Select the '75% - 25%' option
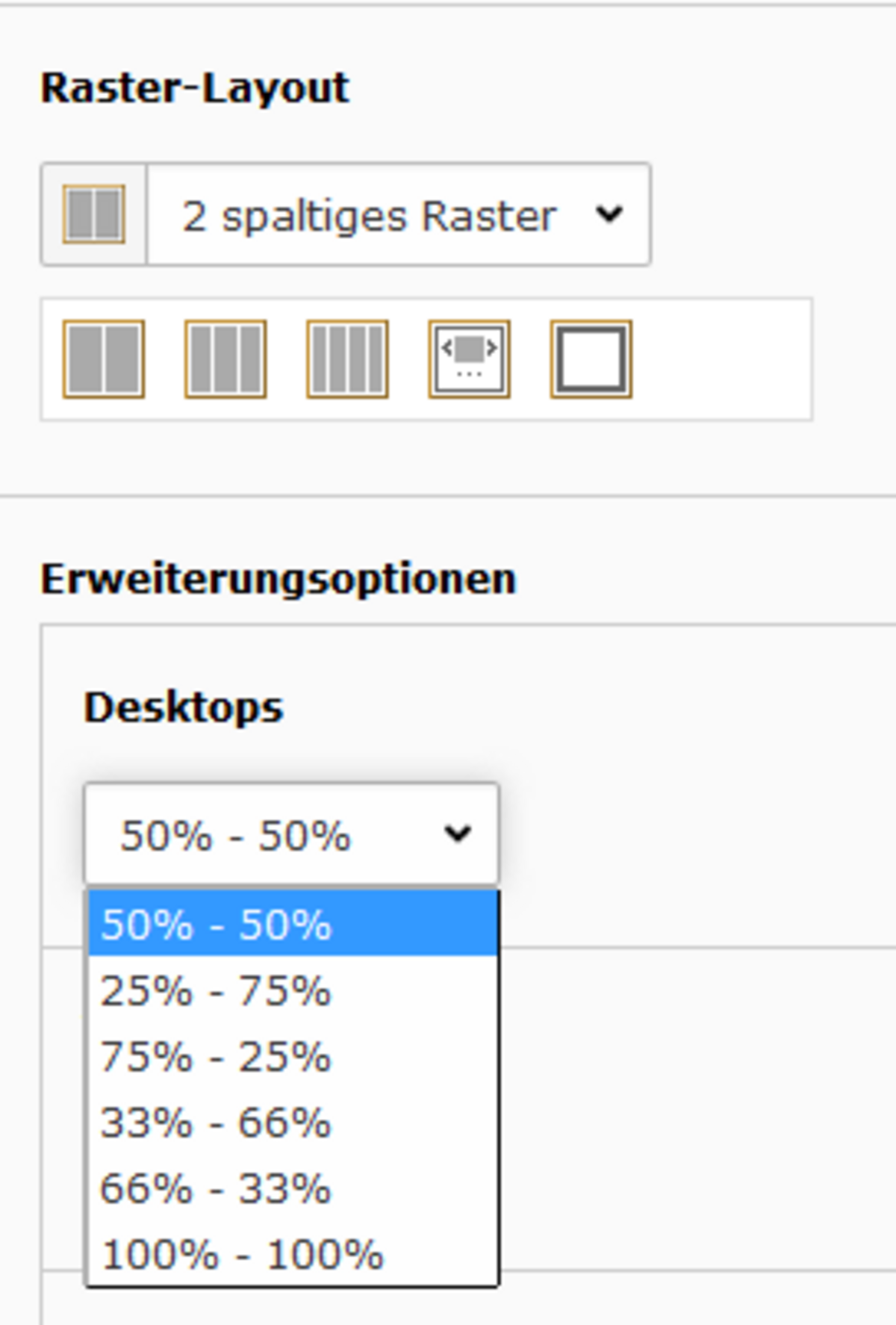The height and width of the screenshot is (1325, 896). 293,1057
